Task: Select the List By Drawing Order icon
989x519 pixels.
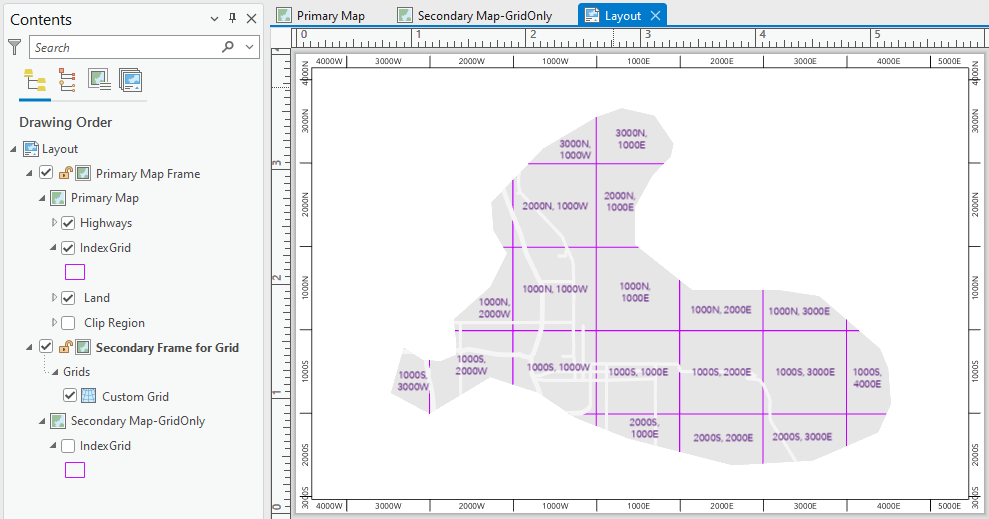Action: [35, 81]
